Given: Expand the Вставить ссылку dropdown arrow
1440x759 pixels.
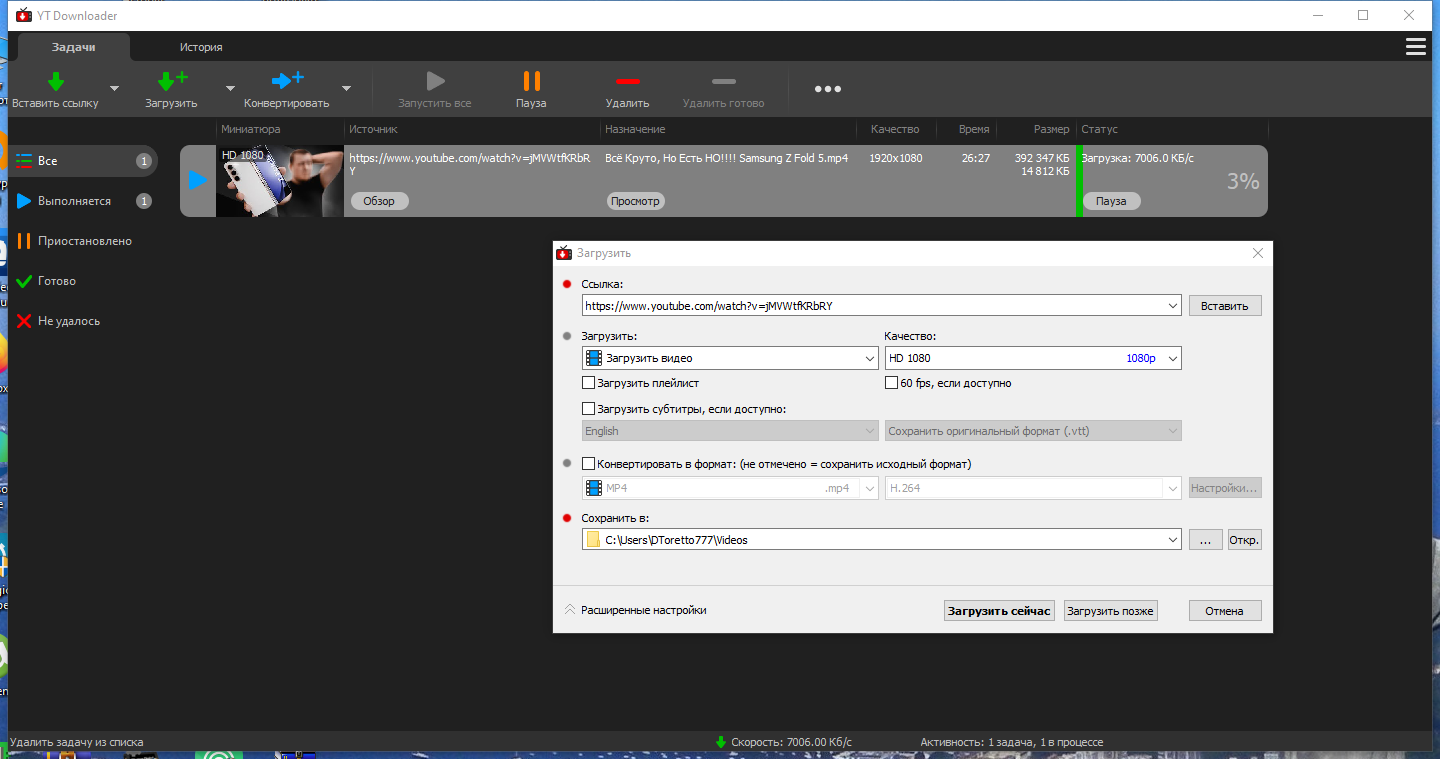Looking at the screenshot, I should [114, 88].
